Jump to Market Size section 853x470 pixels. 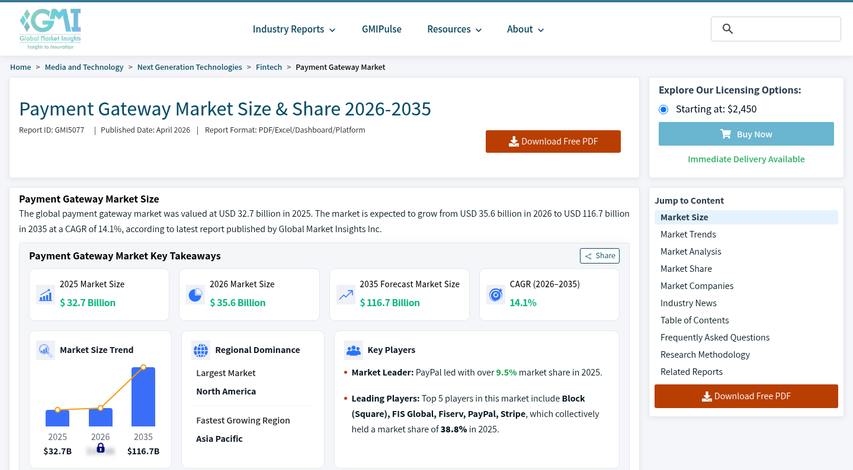point(746,217)
